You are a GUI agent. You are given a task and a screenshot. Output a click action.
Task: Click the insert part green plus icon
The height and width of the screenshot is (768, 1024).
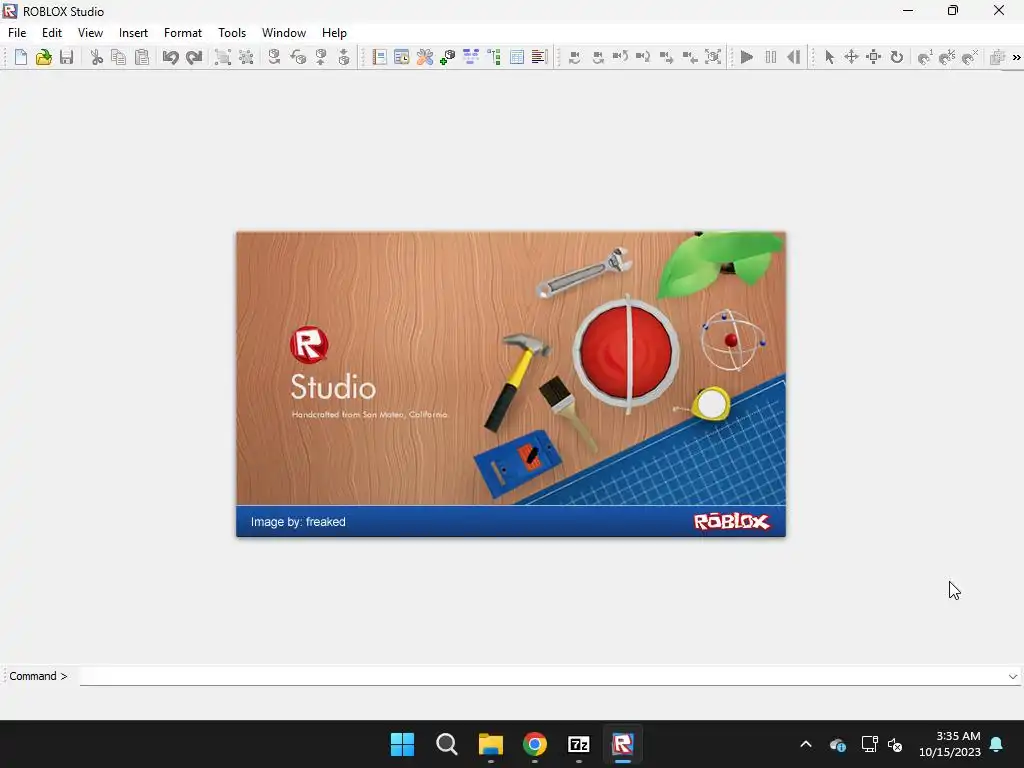pyautogui.click(x=448, y=57)
